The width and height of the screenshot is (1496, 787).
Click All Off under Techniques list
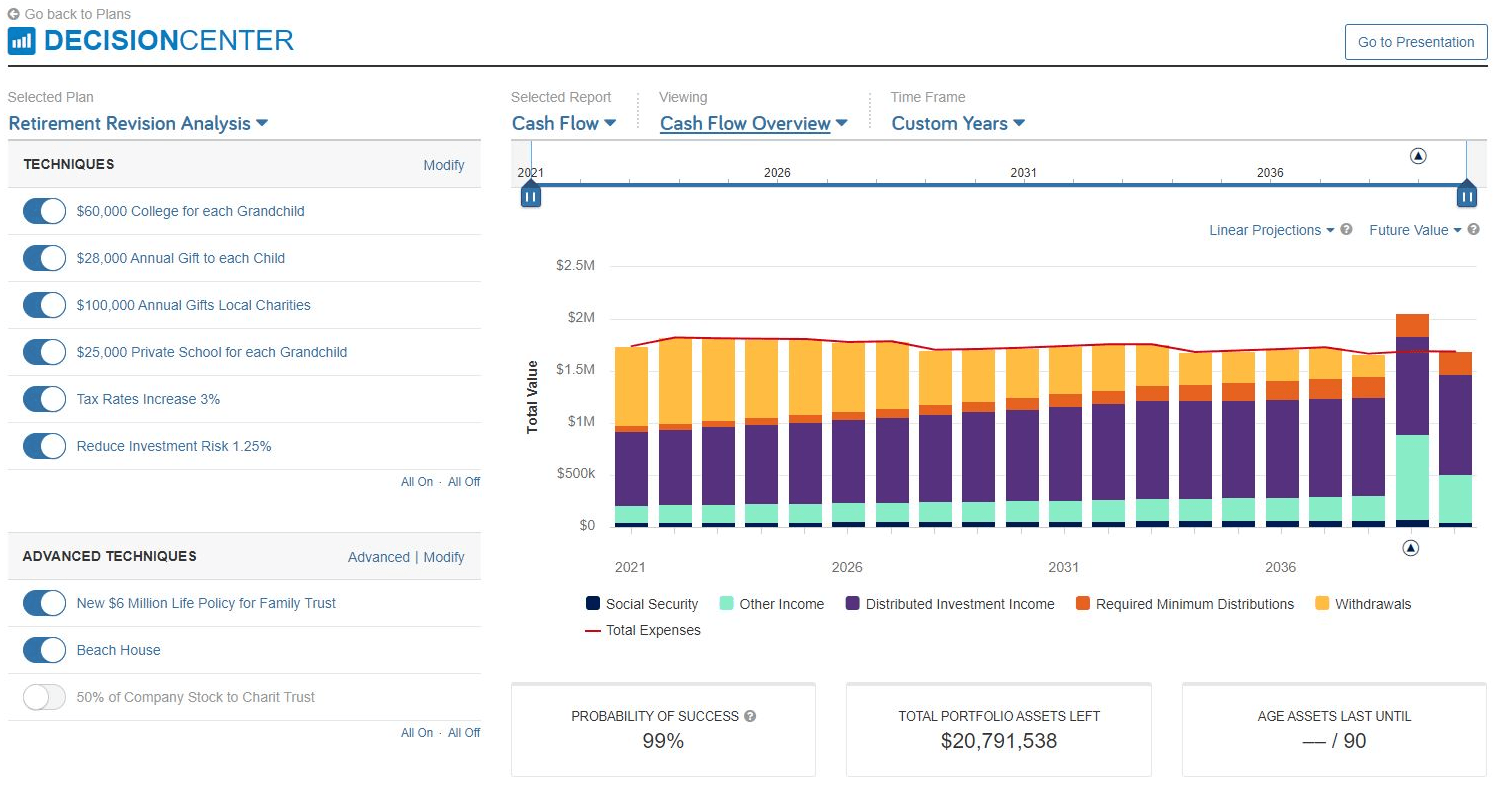click(x=464, y=482)
